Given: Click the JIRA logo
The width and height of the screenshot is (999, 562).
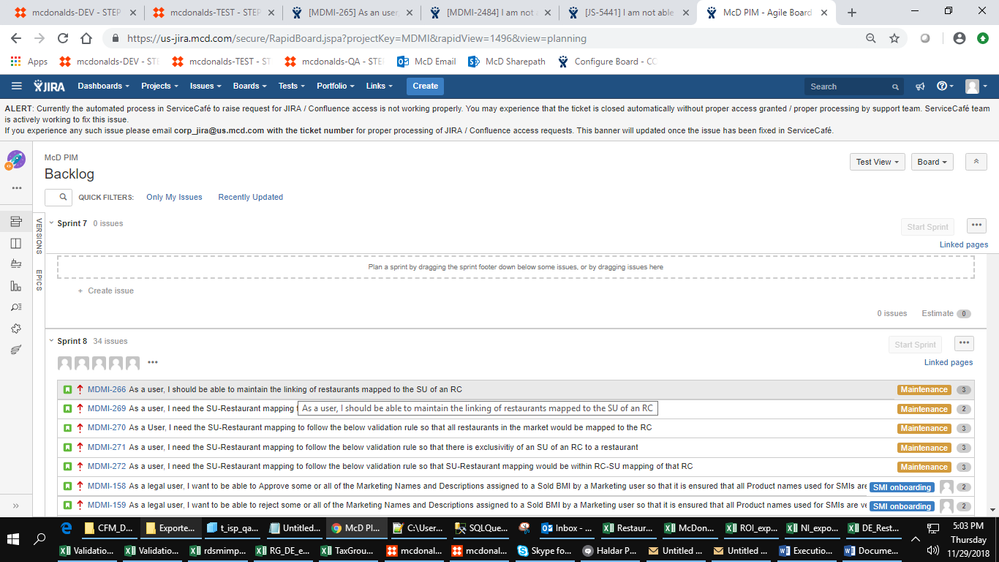Looking at the screenshot, I should tap(49, 86).
